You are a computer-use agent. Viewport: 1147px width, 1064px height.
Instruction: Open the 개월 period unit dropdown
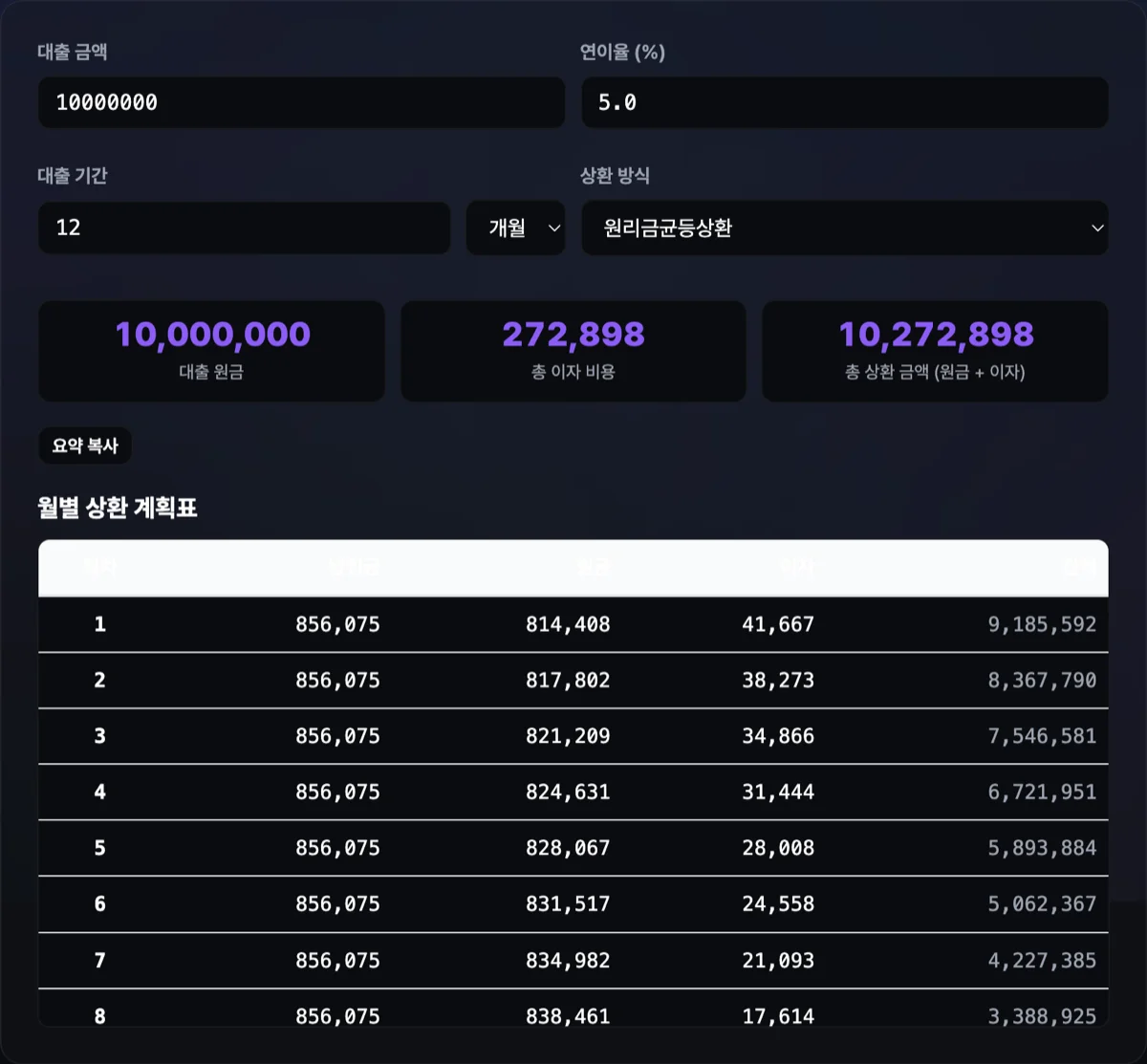tap(515, 228)
